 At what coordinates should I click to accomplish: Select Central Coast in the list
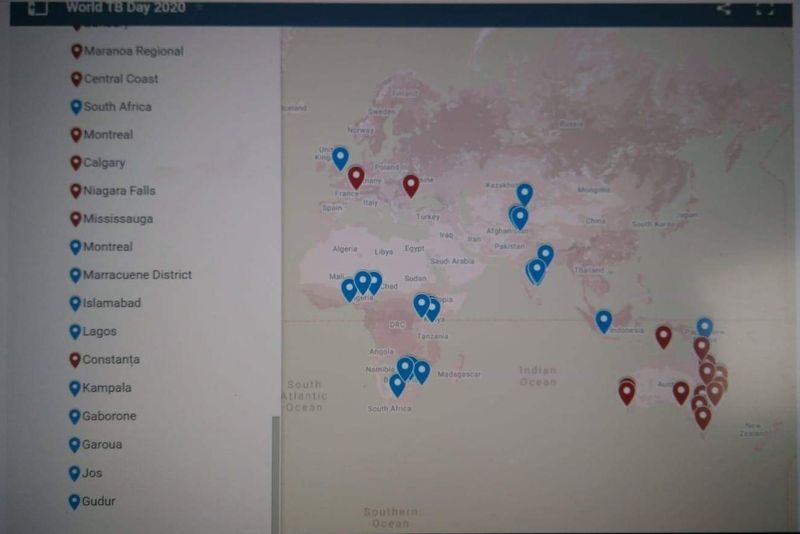point(120,79)
